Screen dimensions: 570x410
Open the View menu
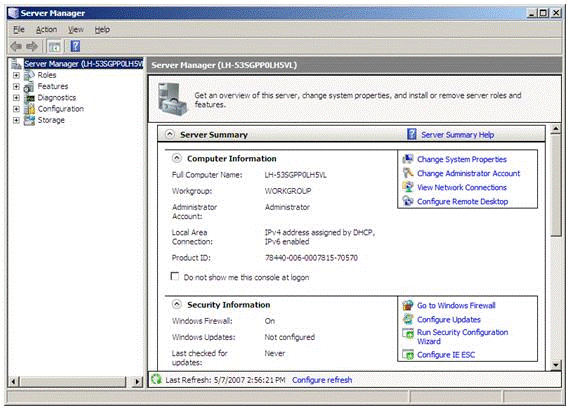[76, 29]
